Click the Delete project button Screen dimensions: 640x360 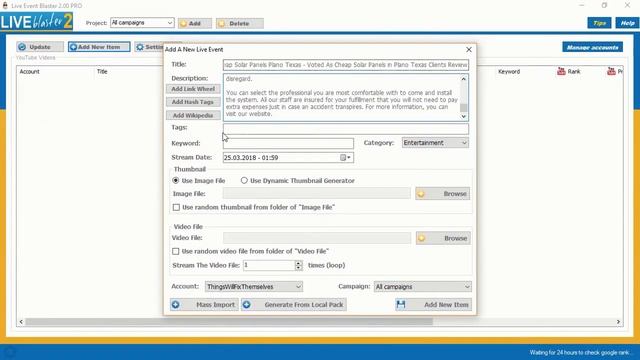[240, 23]
